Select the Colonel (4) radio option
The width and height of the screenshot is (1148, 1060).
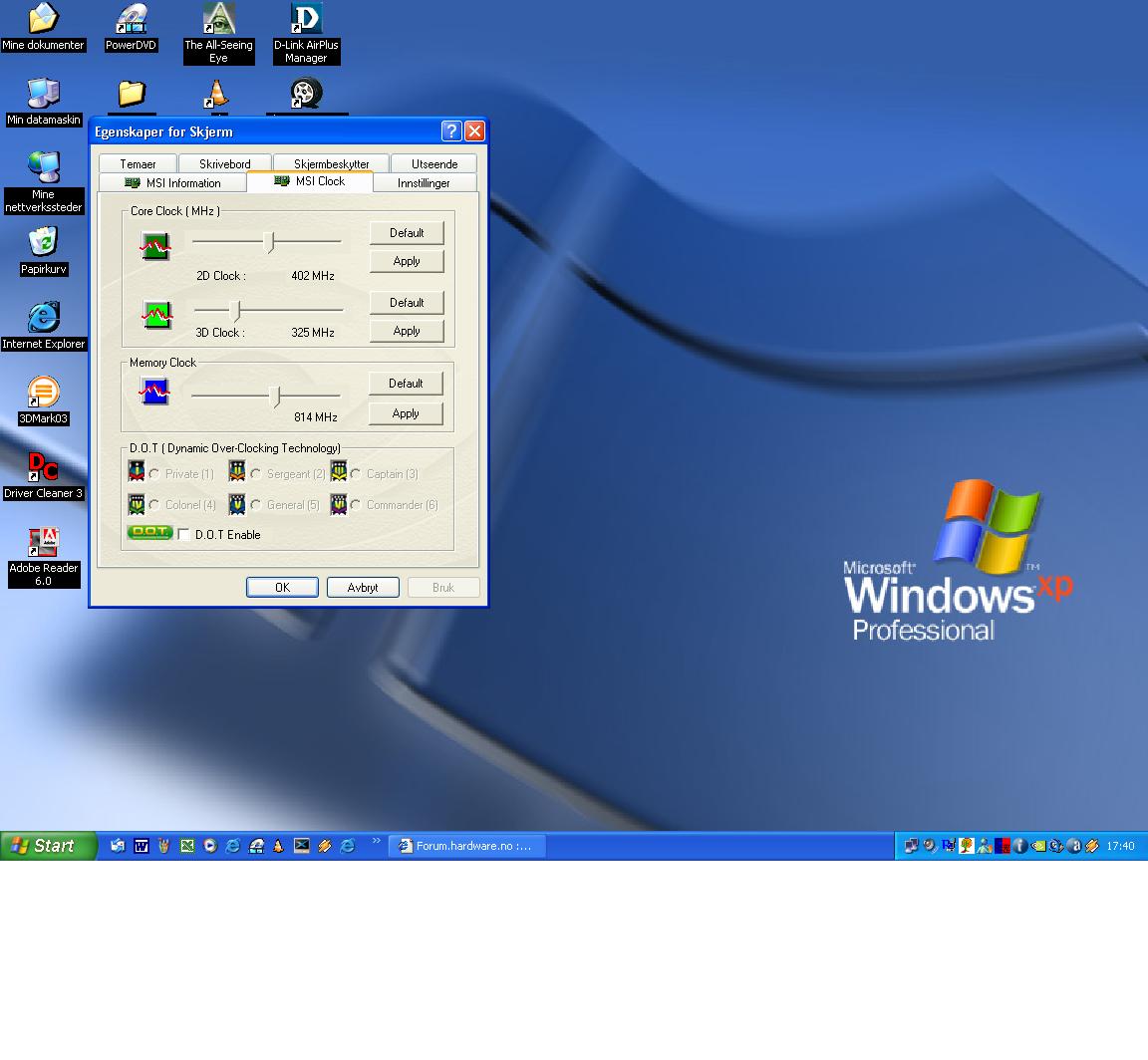[x=154, y=505]
